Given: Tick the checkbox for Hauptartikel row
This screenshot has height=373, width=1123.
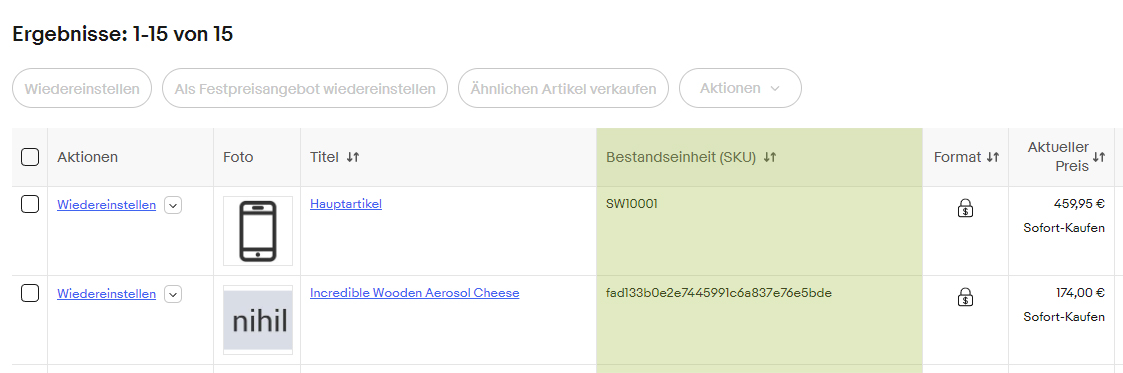Looking at the screenshot, I should coord(30,205).
